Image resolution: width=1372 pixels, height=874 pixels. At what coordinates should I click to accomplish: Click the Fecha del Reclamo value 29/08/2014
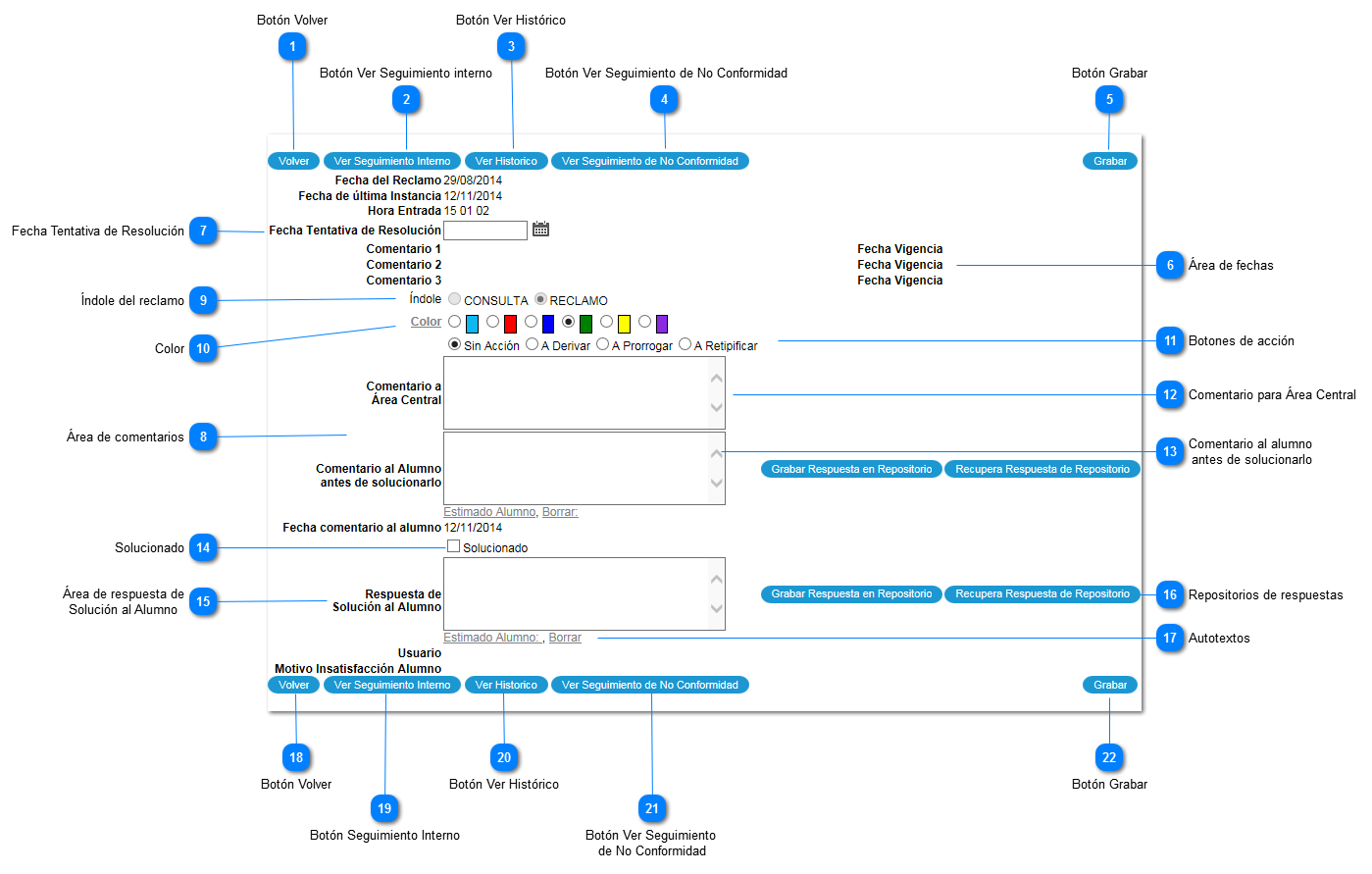click(473, 180)
